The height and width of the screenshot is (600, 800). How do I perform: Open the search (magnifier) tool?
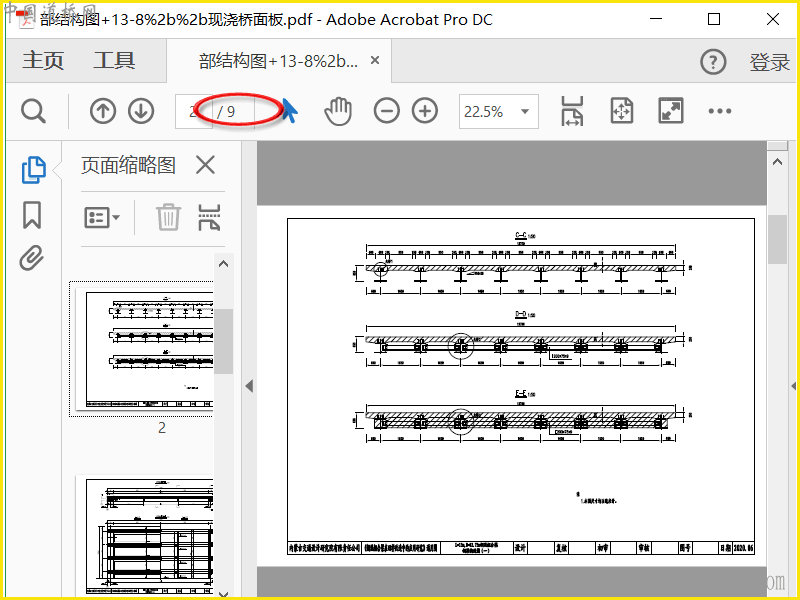click(x=34, y=111)
